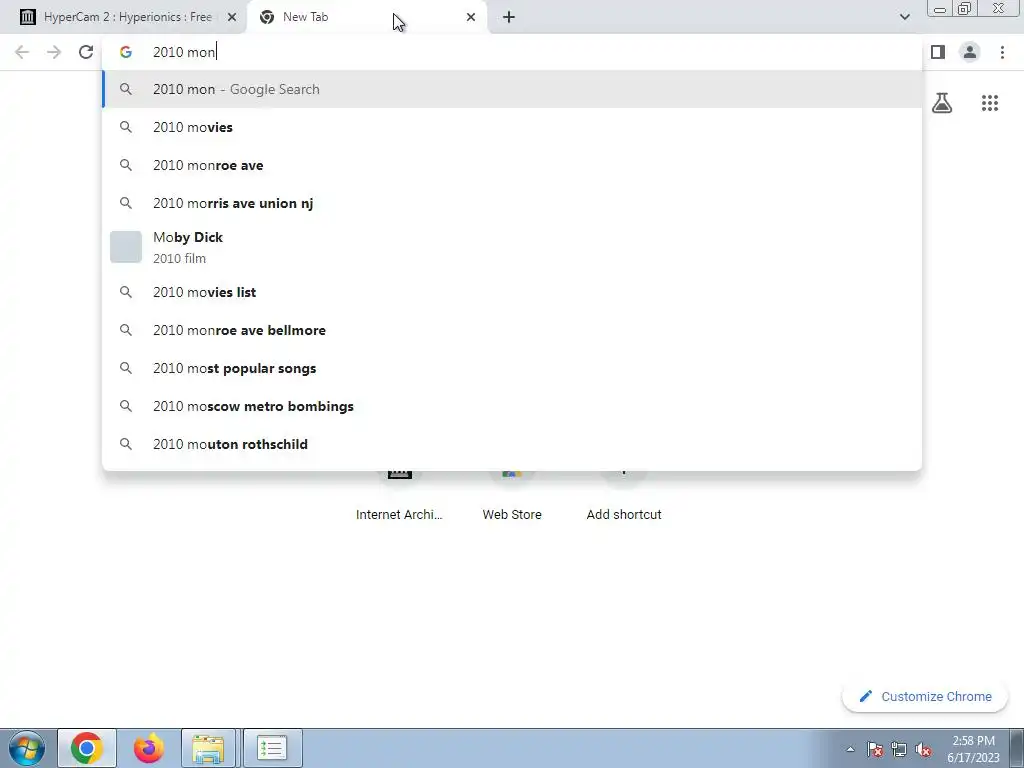
Task: Click the Moby Dick thumbnail placeholder
Action: point(125,247)
